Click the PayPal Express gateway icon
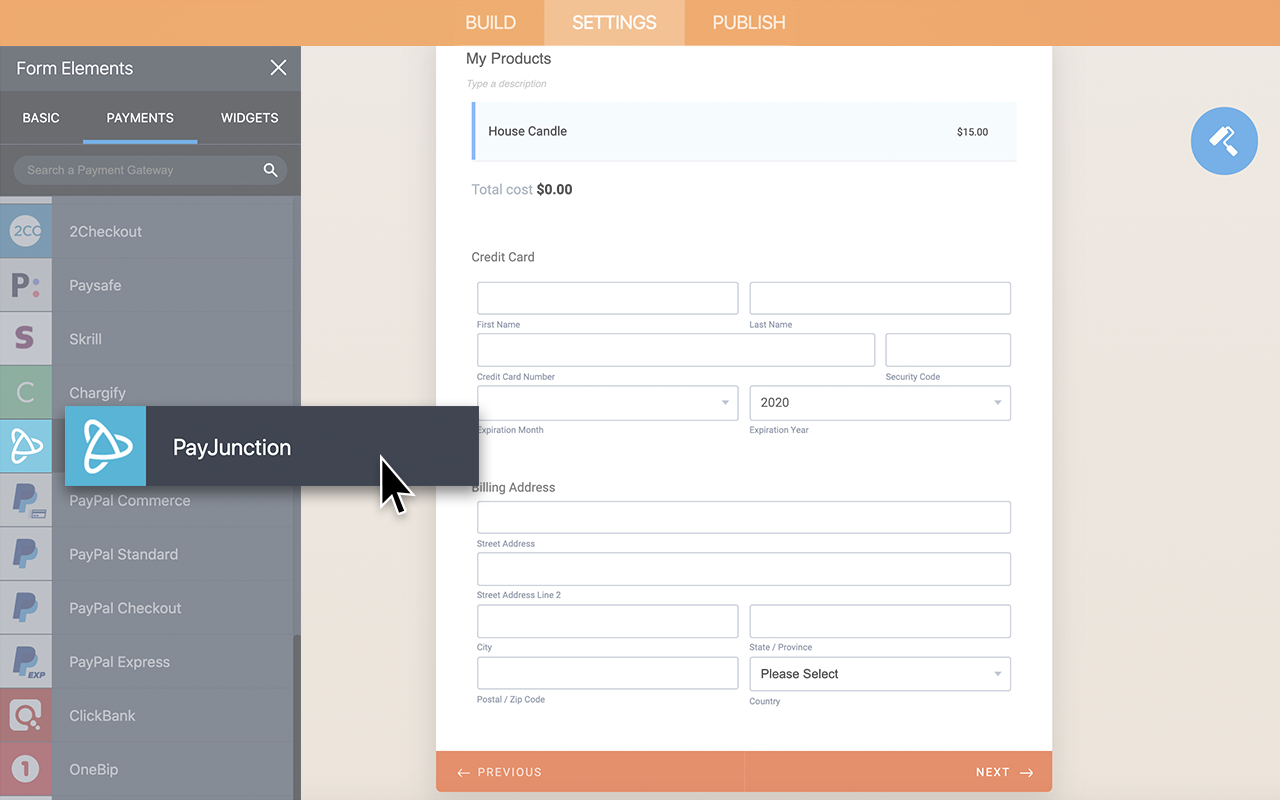The width and height of the screenshot is (1280, 800). point(26,661)
